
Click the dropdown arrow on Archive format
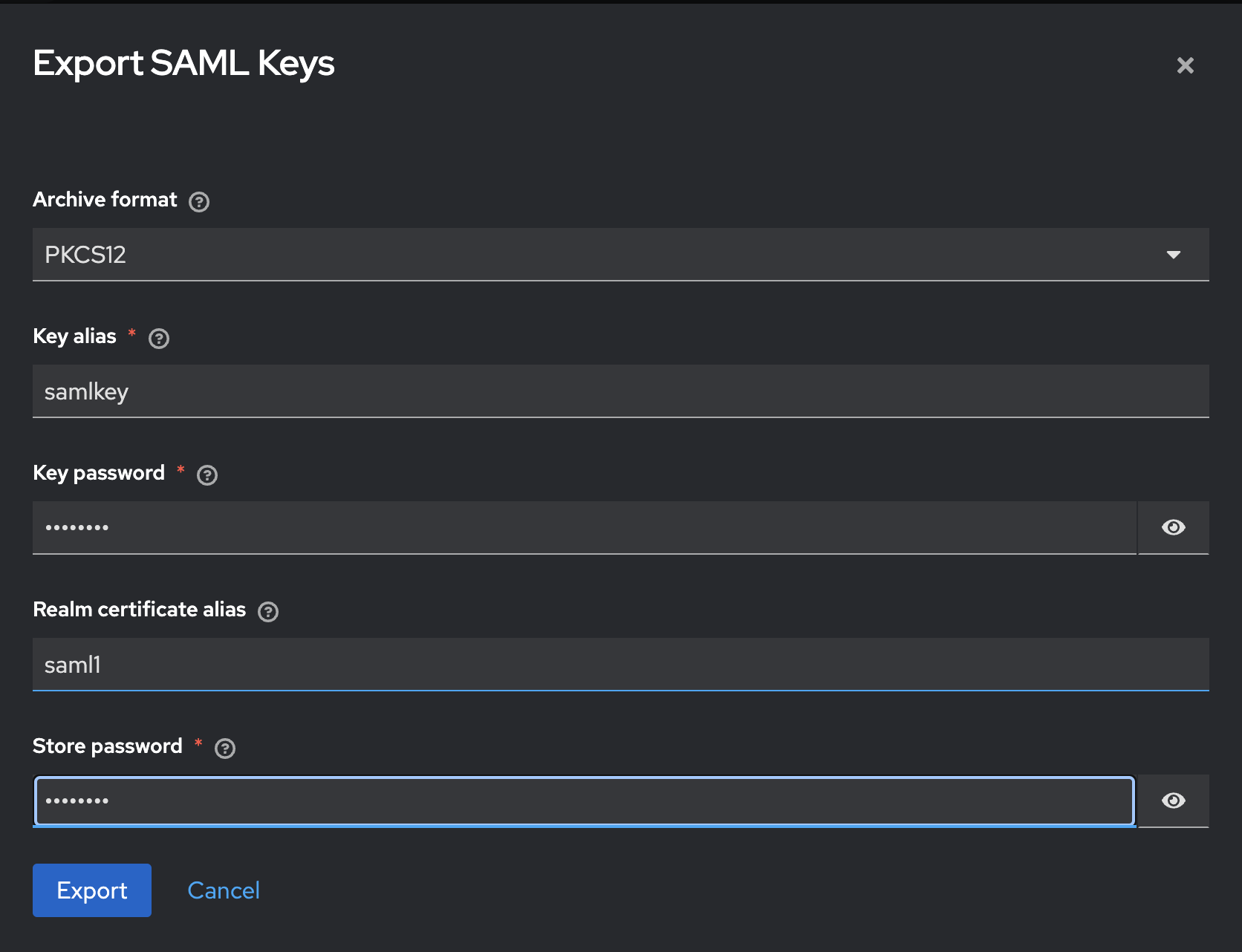click(1174, 255)
